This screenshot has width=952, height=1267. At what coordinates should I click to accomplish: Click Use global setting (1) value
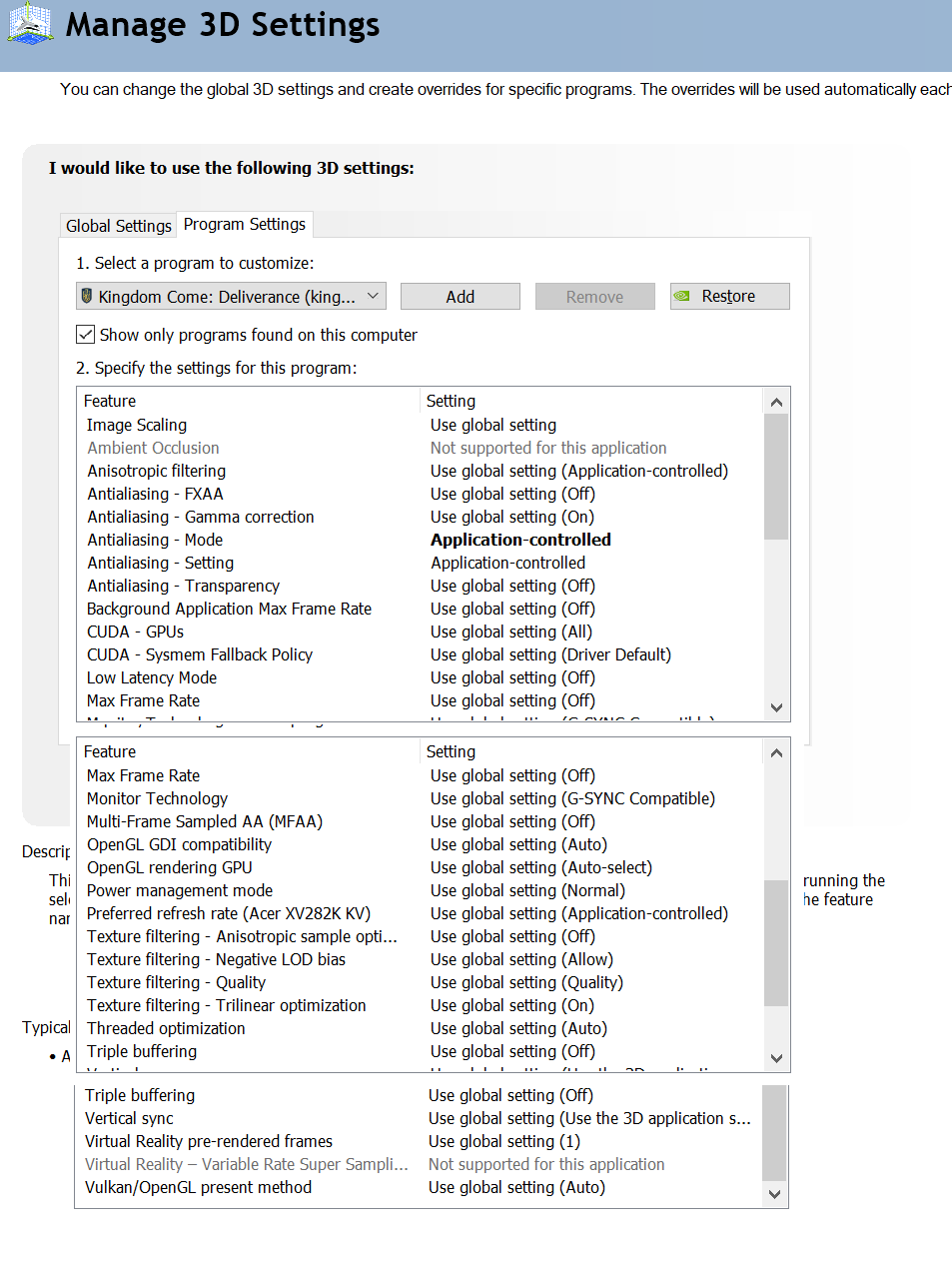tap(504, 1141)
